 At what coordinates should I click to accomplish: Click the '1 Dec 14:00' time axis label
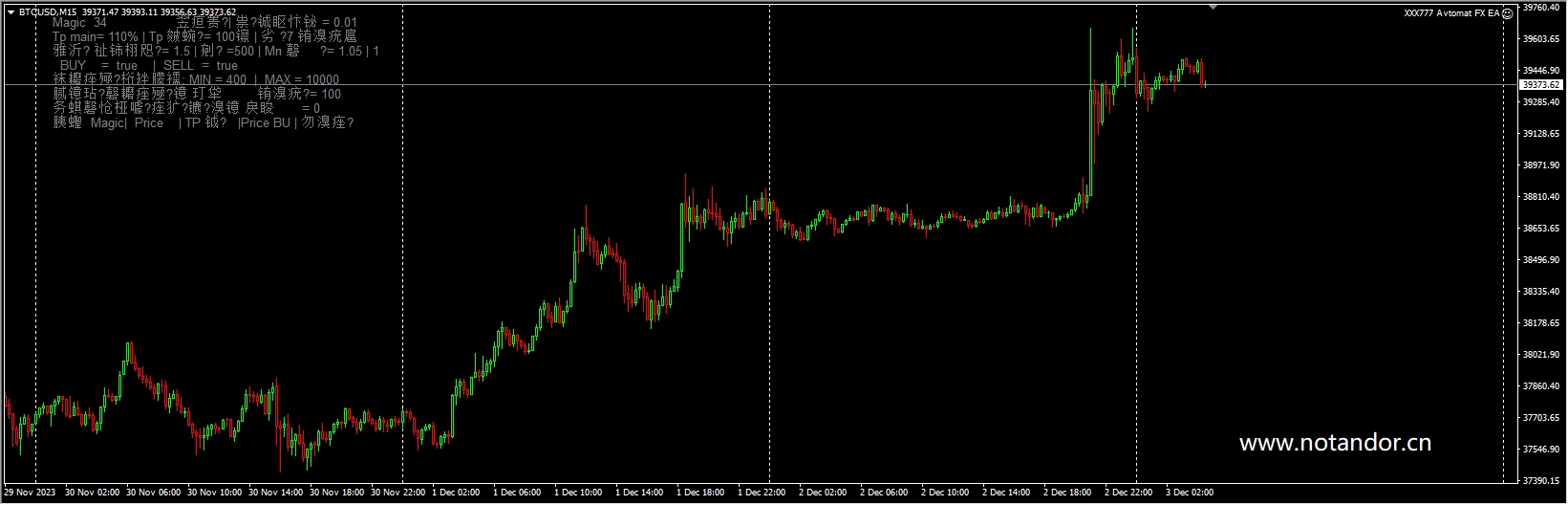click(639, 493)
